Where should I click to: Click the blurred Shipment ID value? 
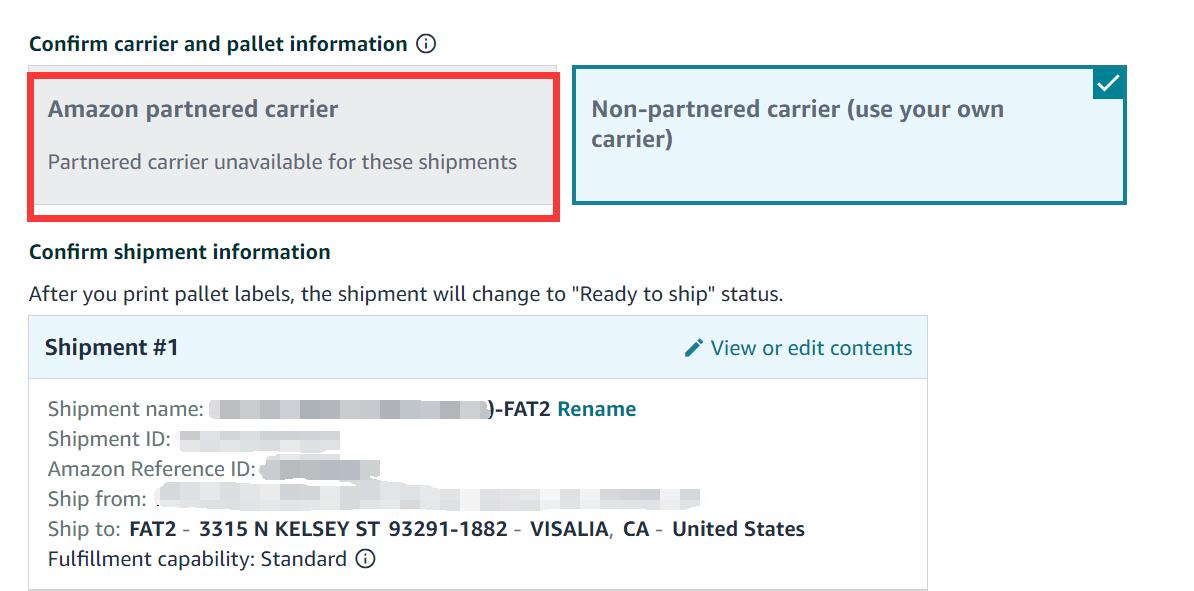click(x=260, y=439)
